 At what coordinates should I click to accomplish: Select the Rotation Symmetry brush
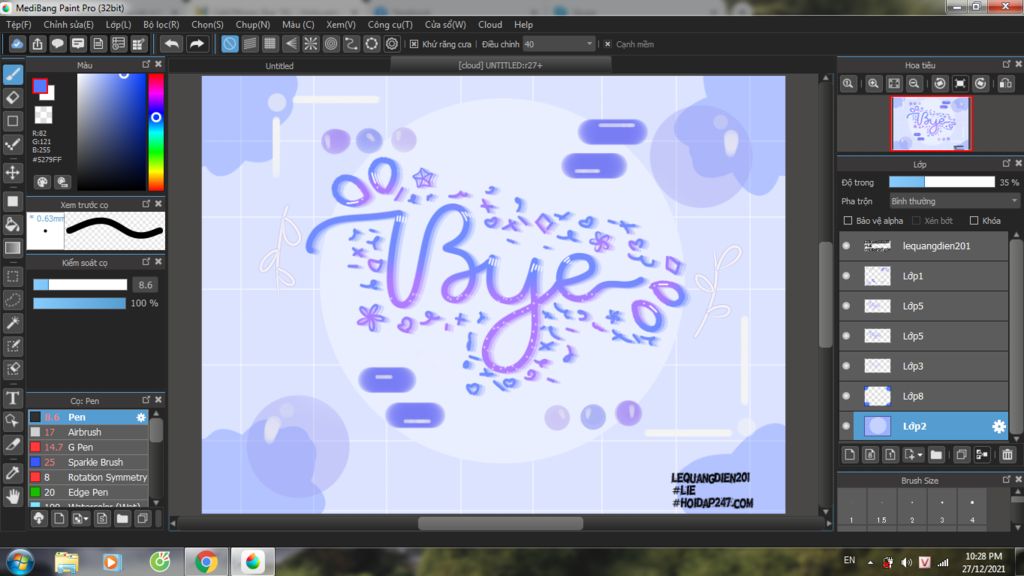(x=89, y=477)
